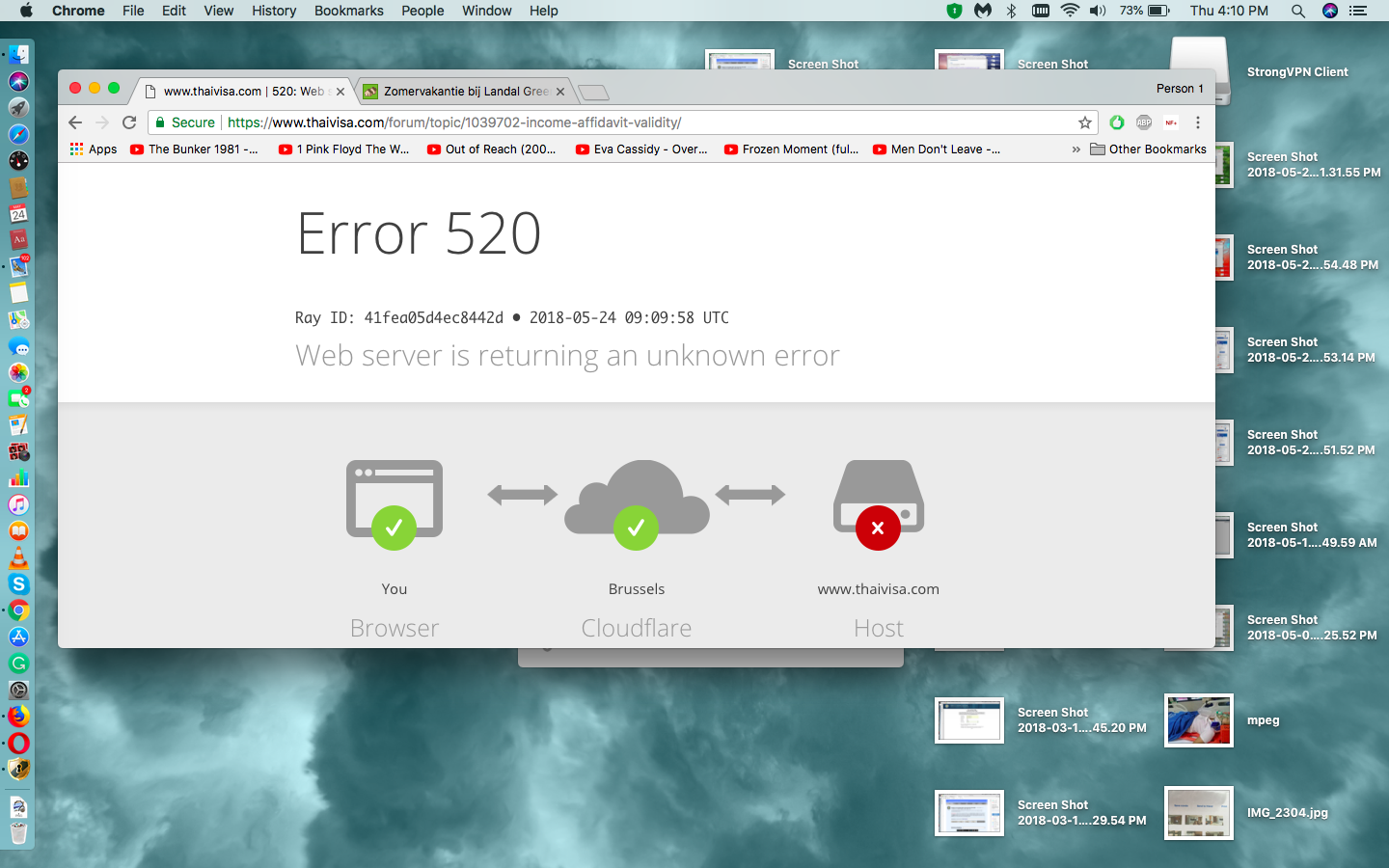Open the History menu
The width and height of the screenshot is (1389, 868).
point(274,11)
